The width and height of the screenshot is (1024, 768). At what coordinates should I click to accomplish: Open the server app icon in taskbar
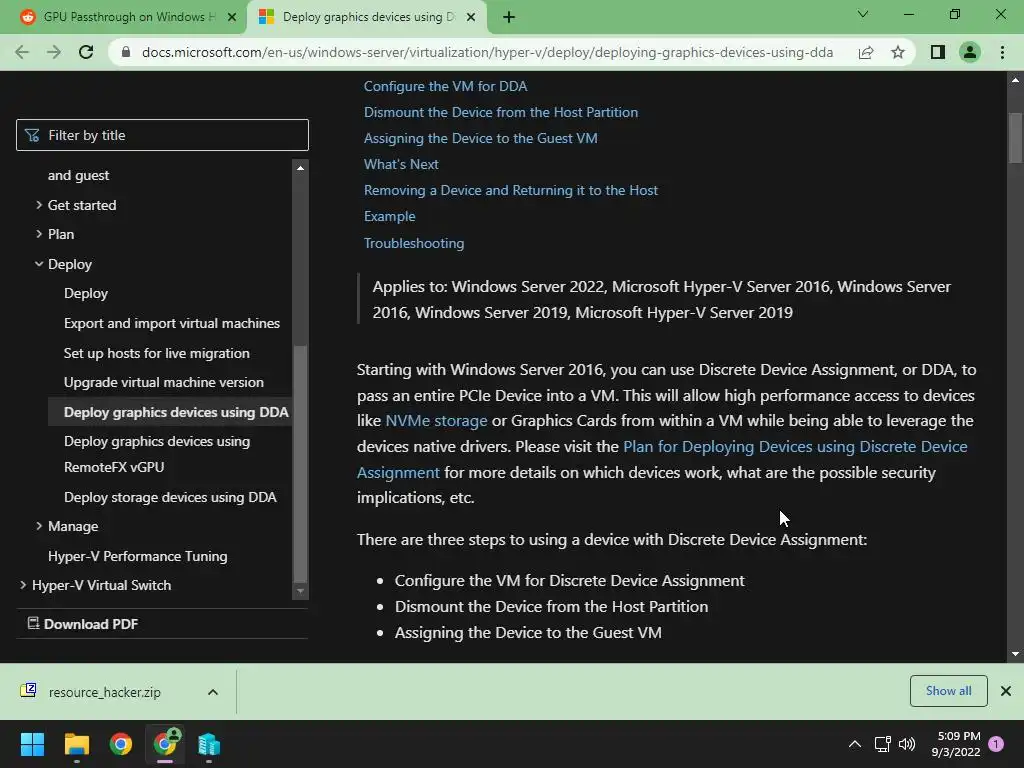(209, 744)
